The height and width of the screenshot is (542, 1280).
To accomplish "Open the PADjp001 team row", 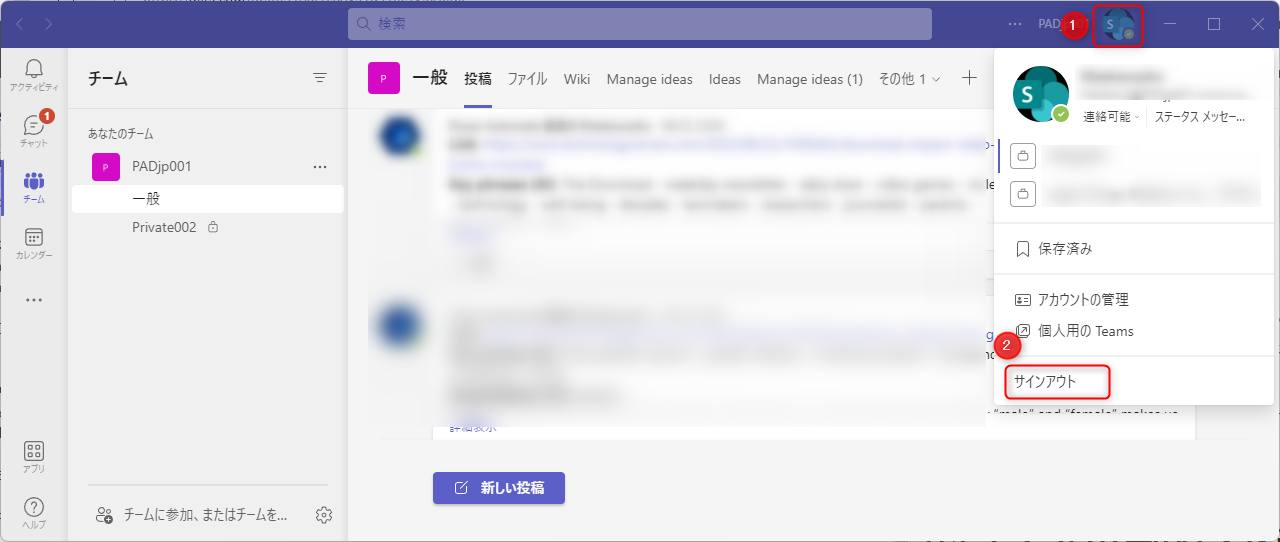I will pyautogui.click(x=208, y=167).
